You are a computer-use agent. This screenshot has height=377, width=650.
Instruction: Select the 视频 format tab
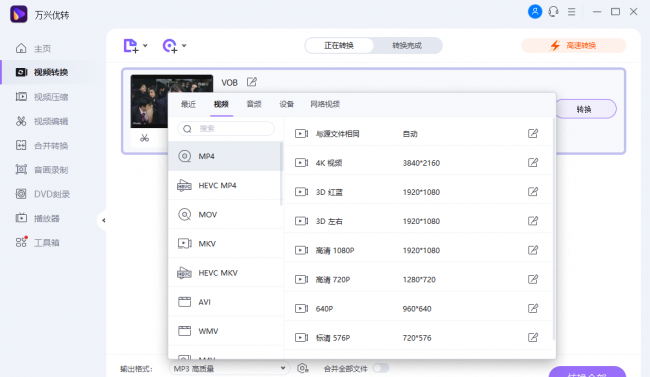tap(221, 104)
